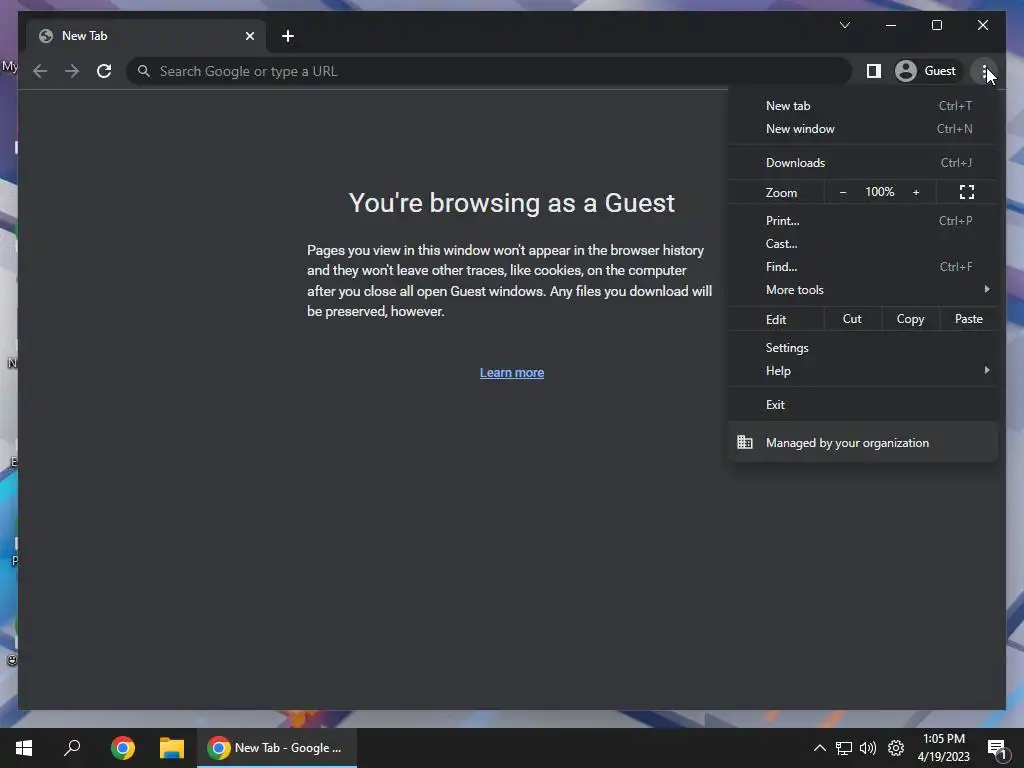This screenshot has height=768, width=1024.
Task: Choose Exit in the menu
Action: click(863, 405)
